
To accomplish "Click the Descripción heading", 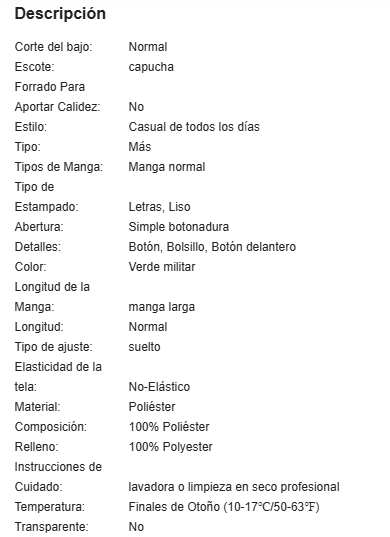I will click(x=60, y=14).
